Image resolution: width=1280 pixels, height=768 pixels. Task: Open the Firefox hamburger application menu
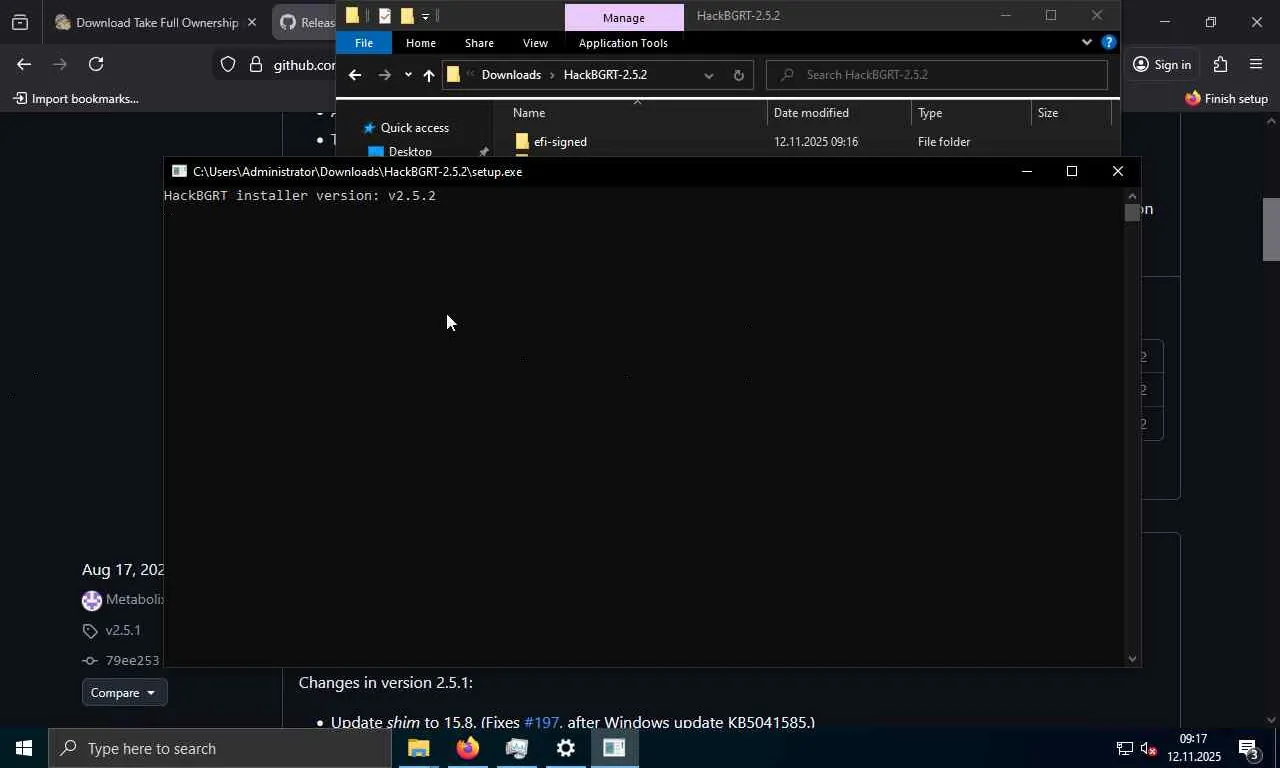[1256, 65]
